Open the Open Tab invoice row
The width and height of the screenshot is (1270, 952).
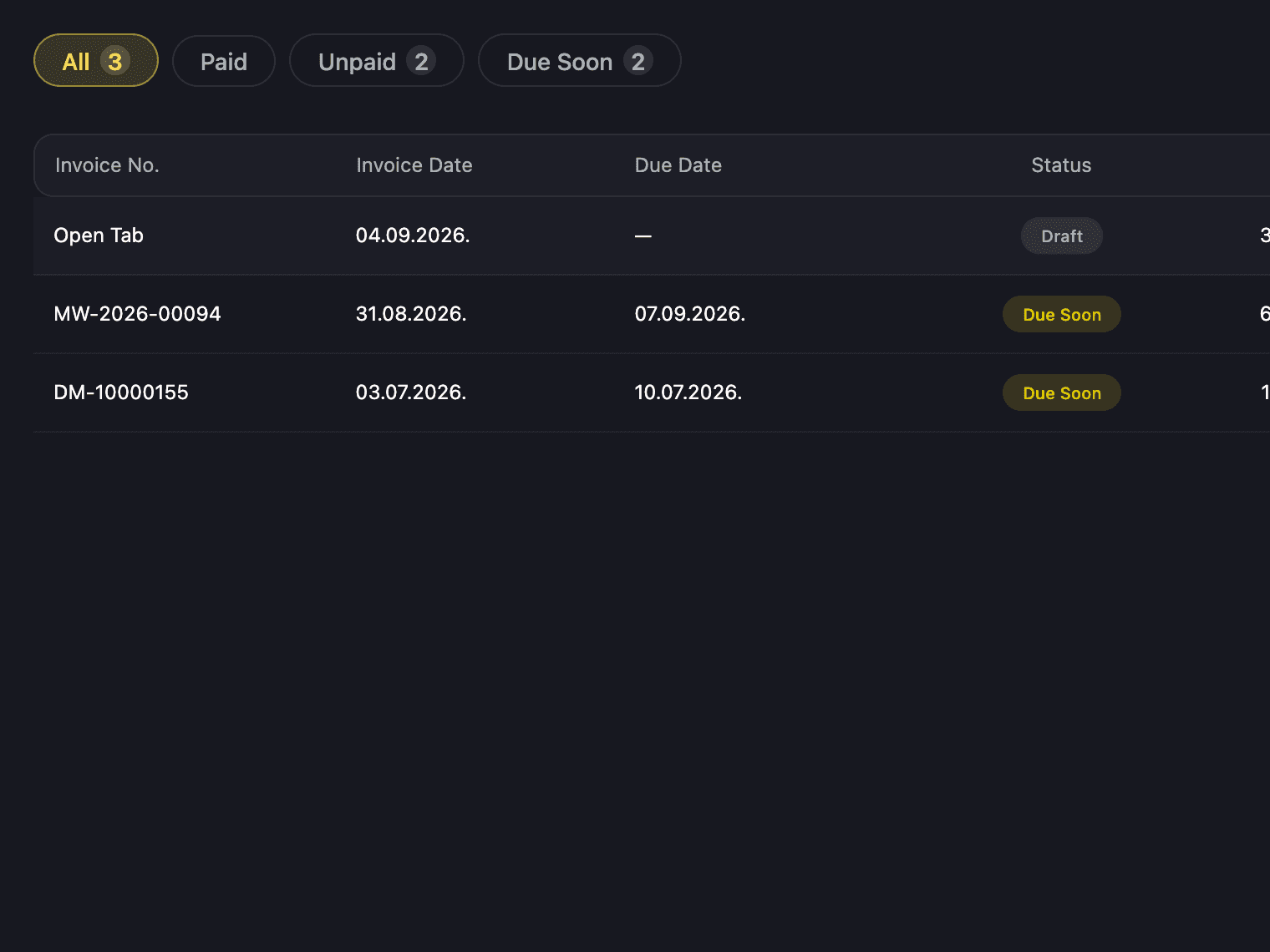(x=652, y=235)
